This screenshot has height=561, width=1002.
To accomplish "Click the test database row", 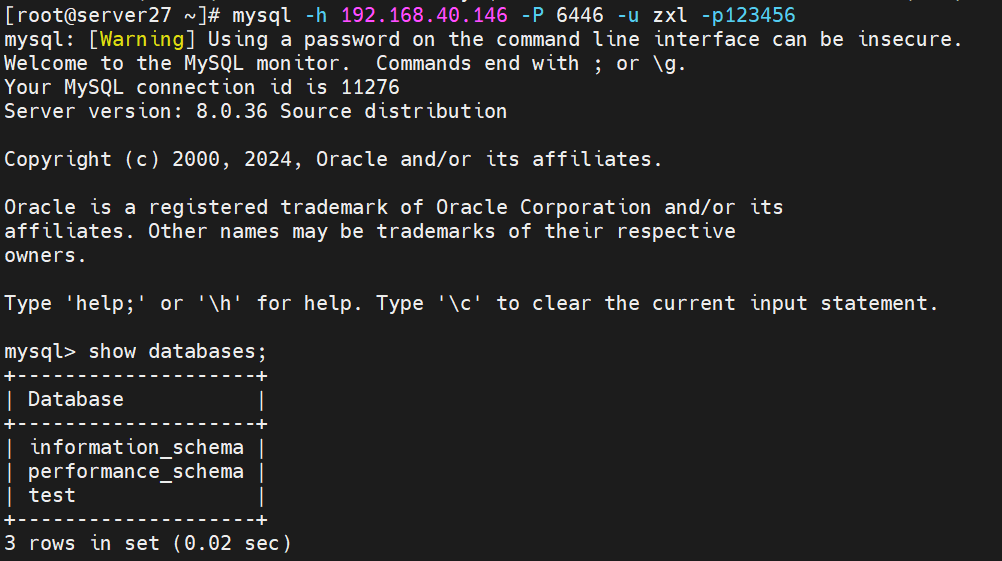I will tap(135, 495).
